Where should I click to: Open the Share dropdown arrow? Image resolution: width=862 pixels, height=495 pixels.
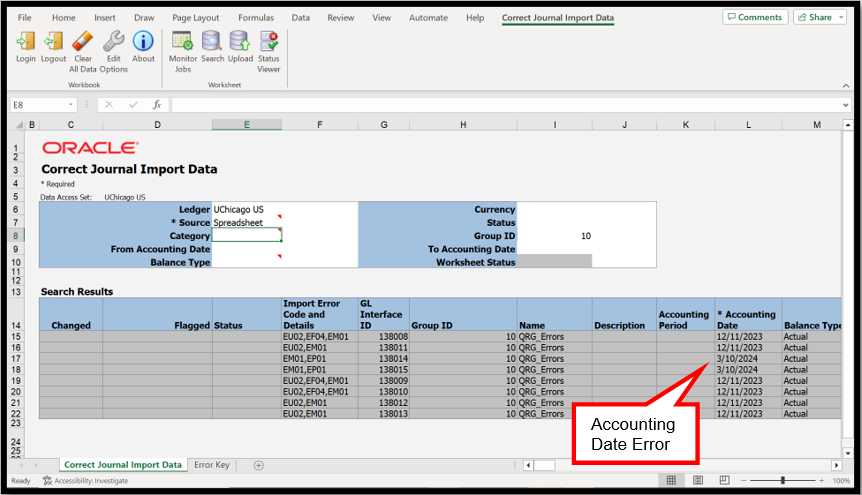click(x=841, y=17)
